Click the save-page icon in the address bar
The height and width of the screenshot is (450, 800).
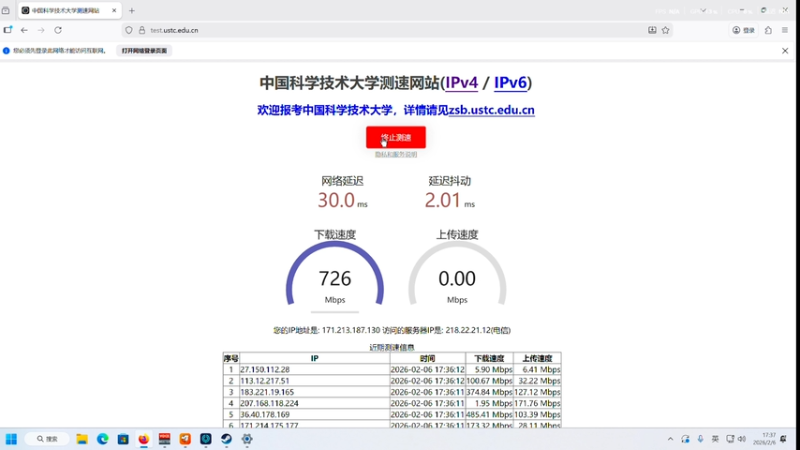point(652,30)
